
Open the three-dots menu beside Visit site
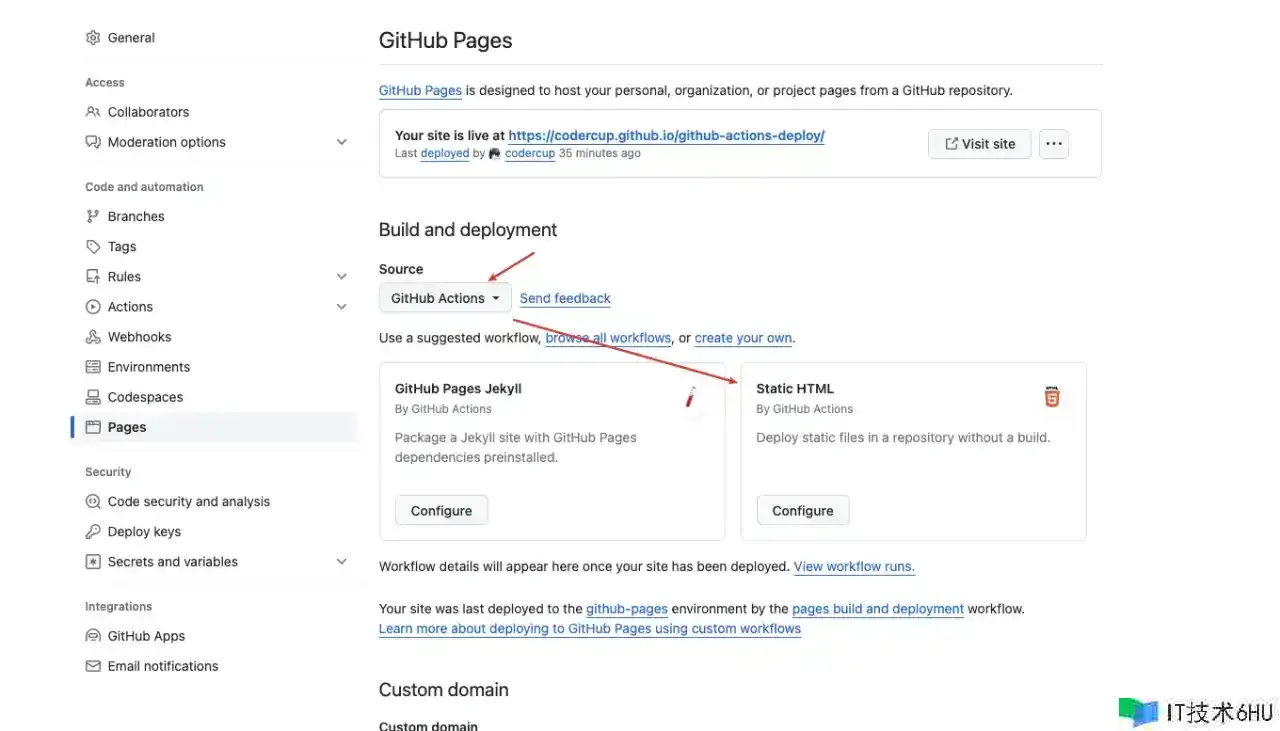pyautogui.click(x=1053, y=144)
